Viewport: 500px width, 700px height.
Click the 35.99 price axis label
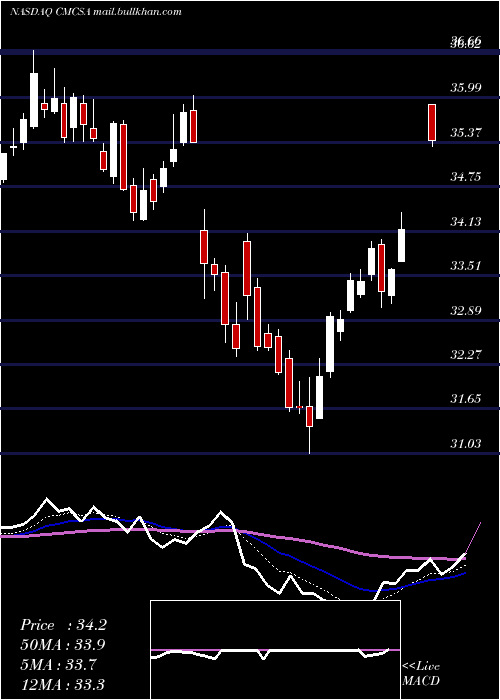[466, 88]
